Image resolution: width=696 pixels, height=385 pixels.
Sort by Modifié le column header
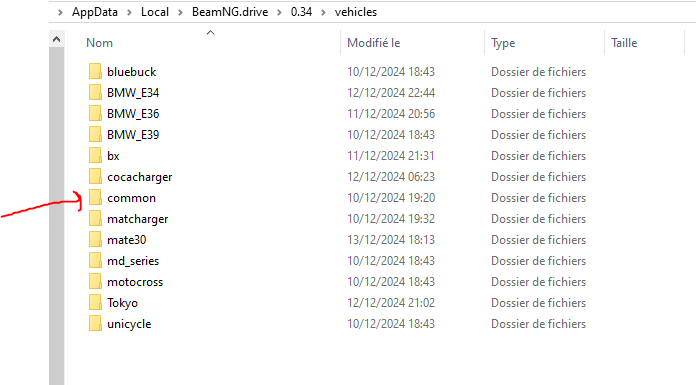pyautogui.click(x=374, y=43)
